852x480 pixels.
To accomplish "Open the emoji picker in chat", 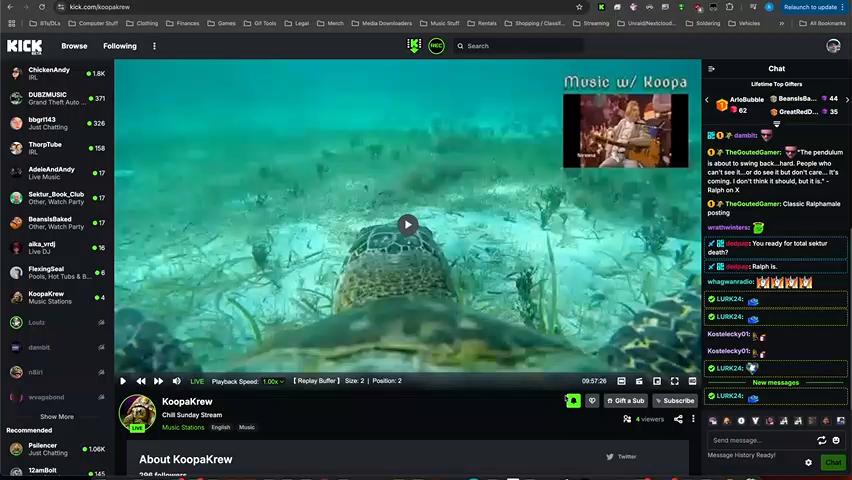I will click(836, 440).
